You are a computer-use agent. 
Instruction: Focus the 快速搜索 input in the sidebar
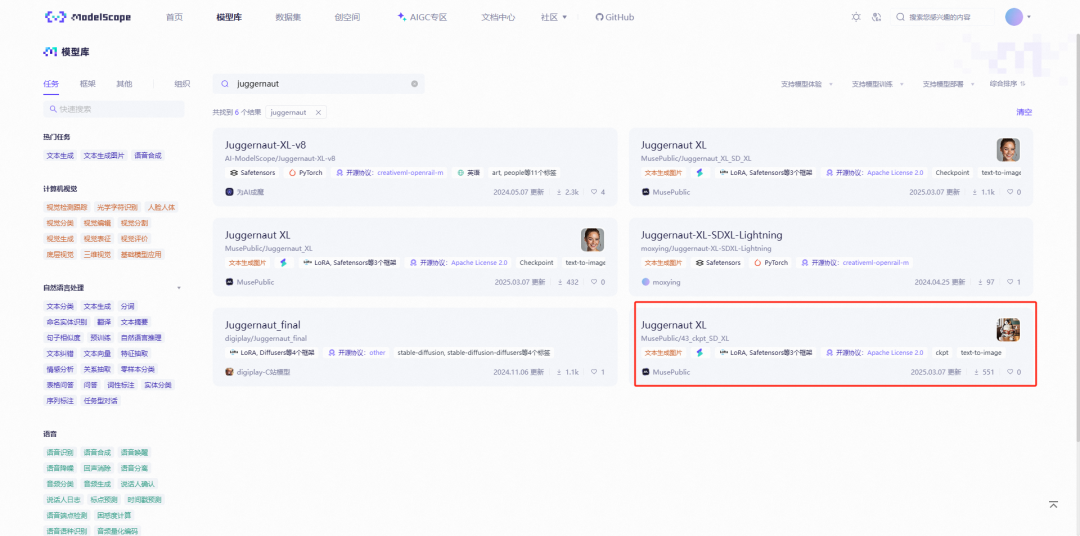pyautogui.click(x=114, y=109)
